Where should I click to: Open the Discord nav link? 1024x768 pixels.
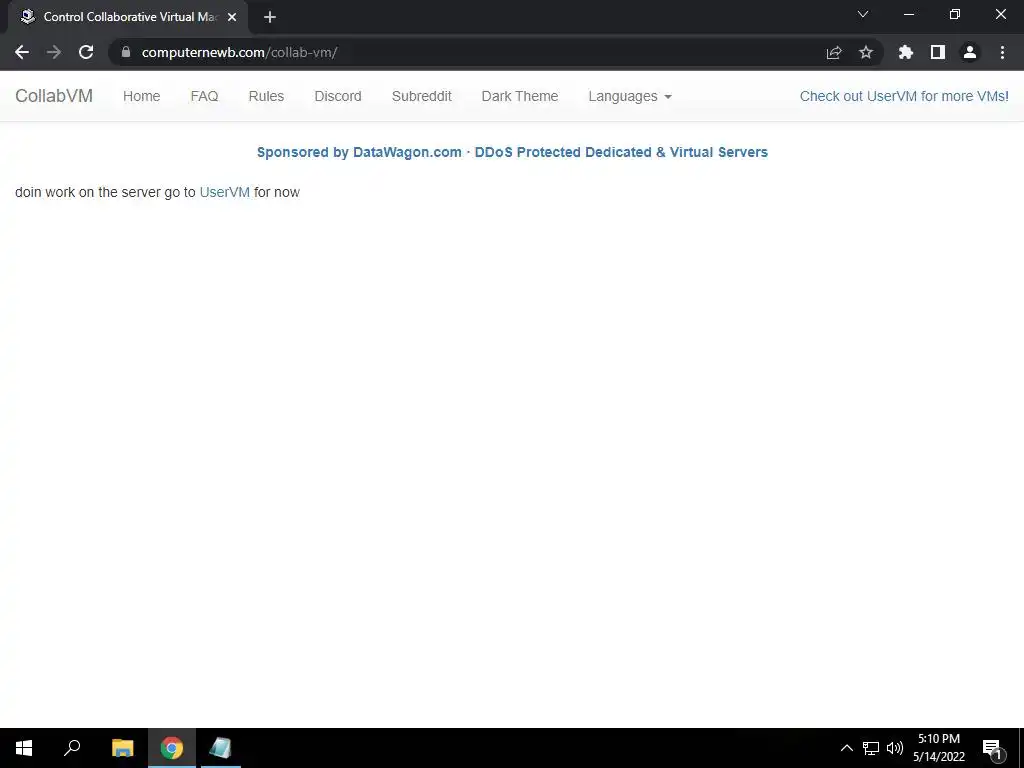338,96
